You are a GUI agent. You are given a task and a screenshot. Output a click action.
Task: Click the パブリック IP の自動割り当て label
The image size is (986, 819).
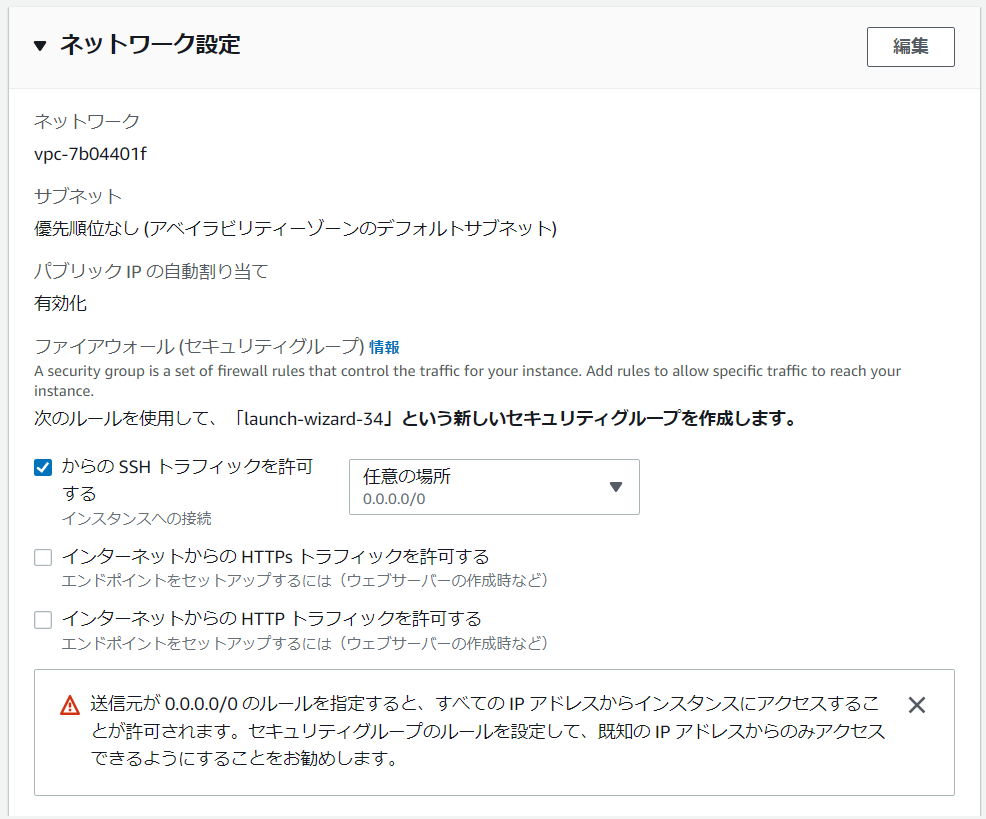151,271
